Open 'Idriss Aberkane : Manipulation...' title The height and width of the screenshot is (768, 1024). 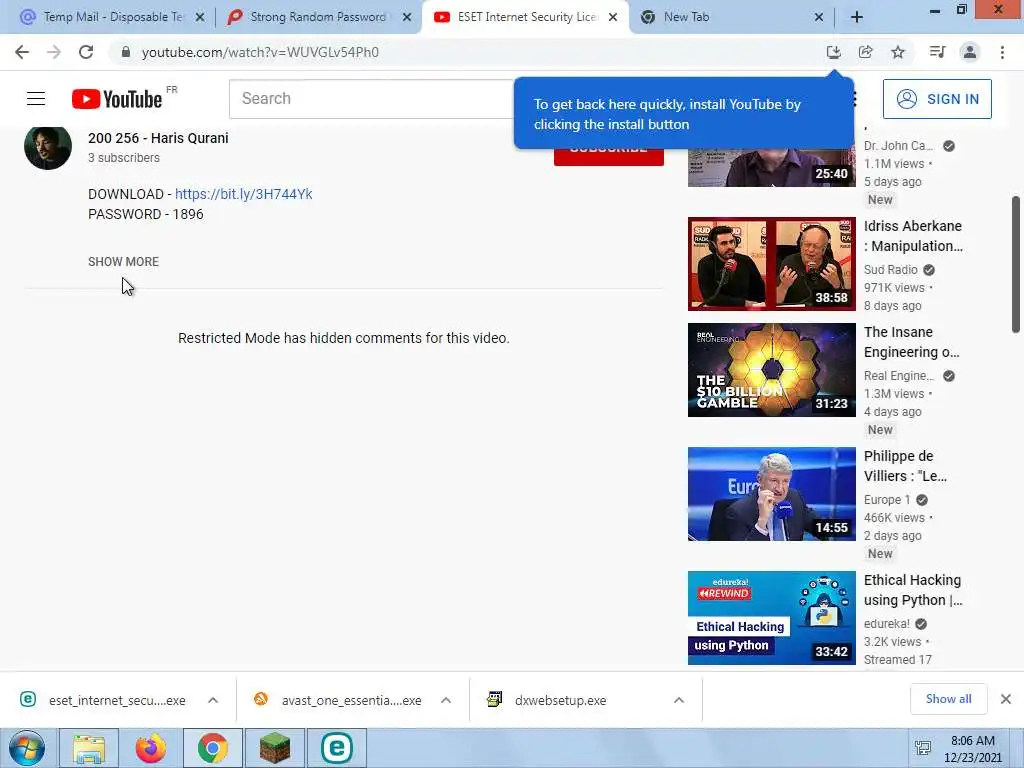pyautogui.click(x=913, y=236)
